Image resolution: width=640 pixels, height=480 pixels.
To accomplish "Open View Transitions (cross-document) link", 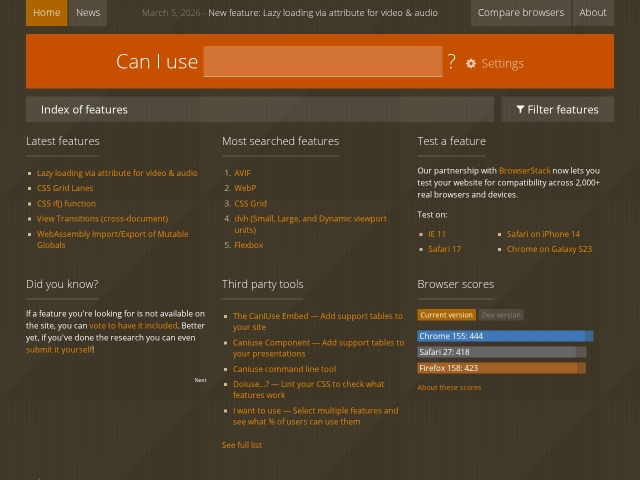I will (x=102, y=218).
